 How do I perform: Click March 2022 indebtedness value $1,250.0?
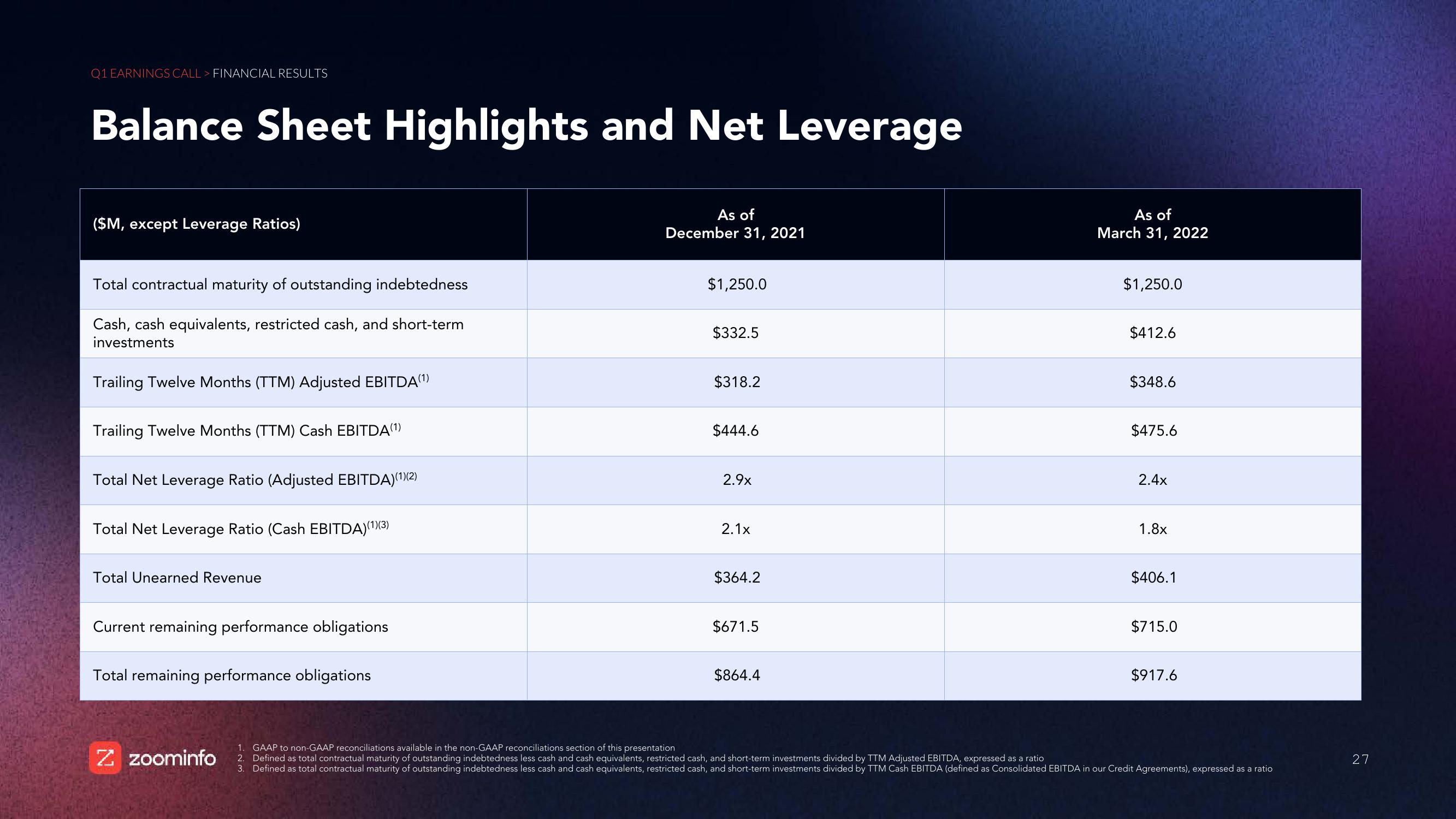pos(1152,284)
